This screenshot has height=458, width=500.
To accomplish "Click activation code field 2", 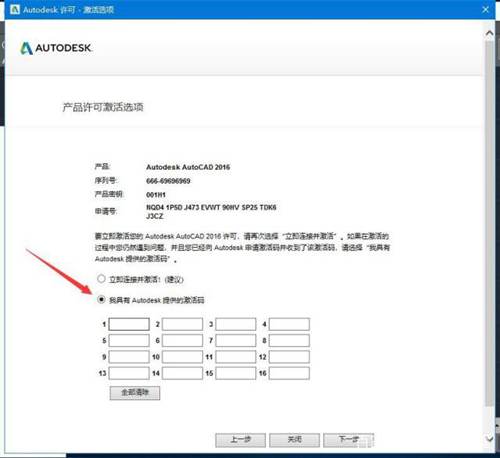I will [182, 324].
